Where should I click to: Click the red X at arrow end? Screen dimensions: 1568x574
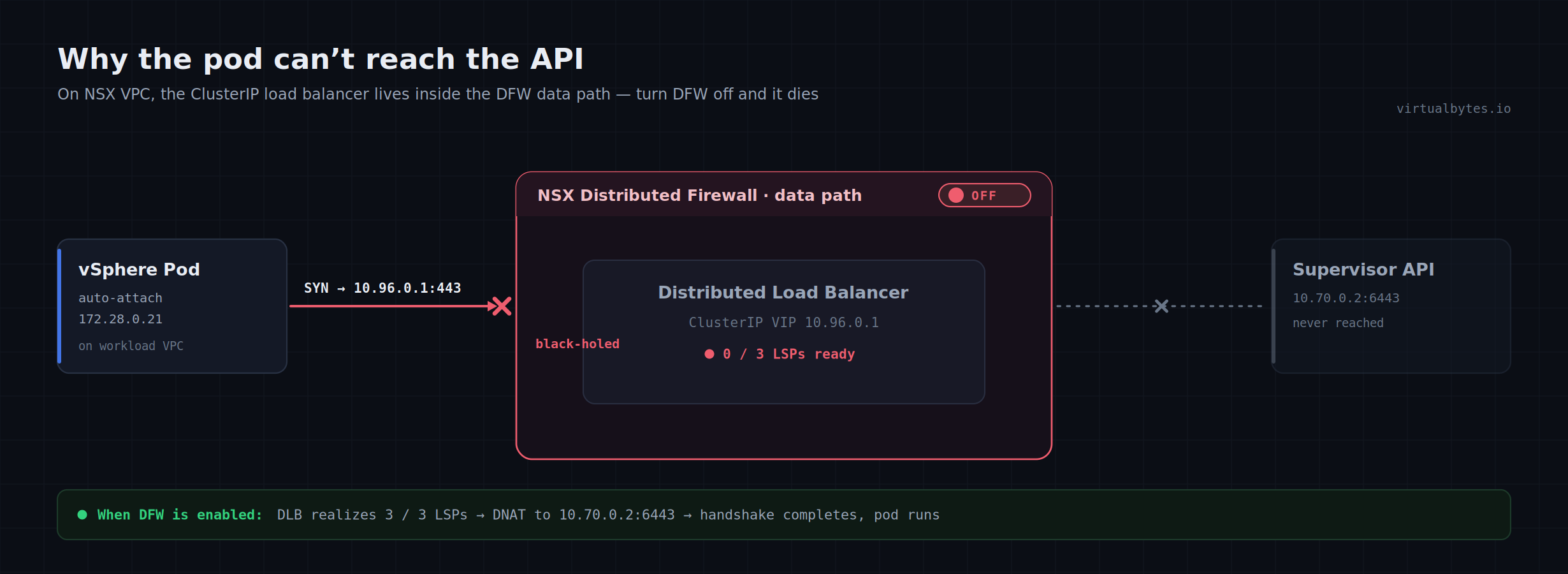[x=502, y=306]
